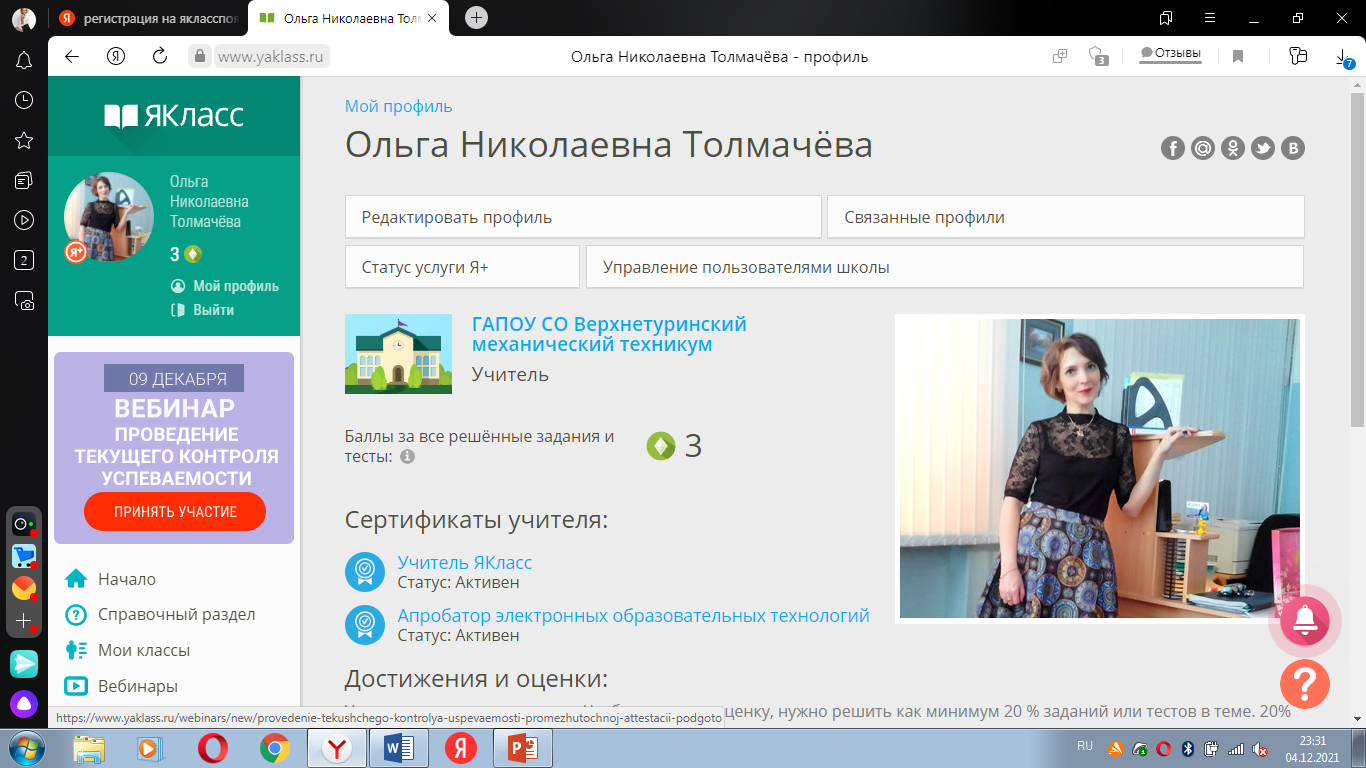Select the Ольга Николаевна Толмачёва browser tab
Screen dimensions: 1366x768
(348, 18)
